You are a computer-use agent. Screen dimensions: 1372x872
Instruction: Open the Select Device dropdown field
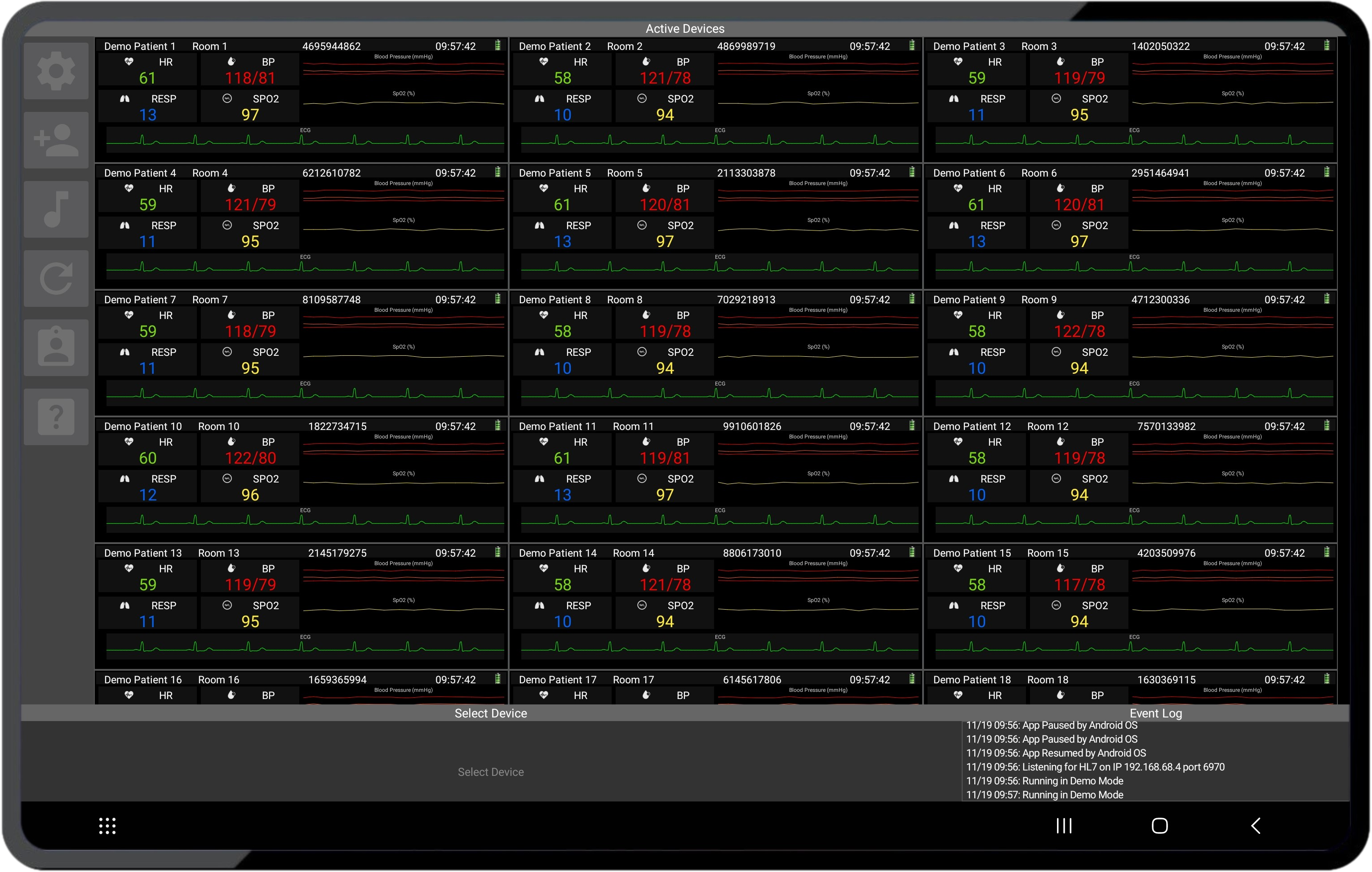tap(491, 772)
